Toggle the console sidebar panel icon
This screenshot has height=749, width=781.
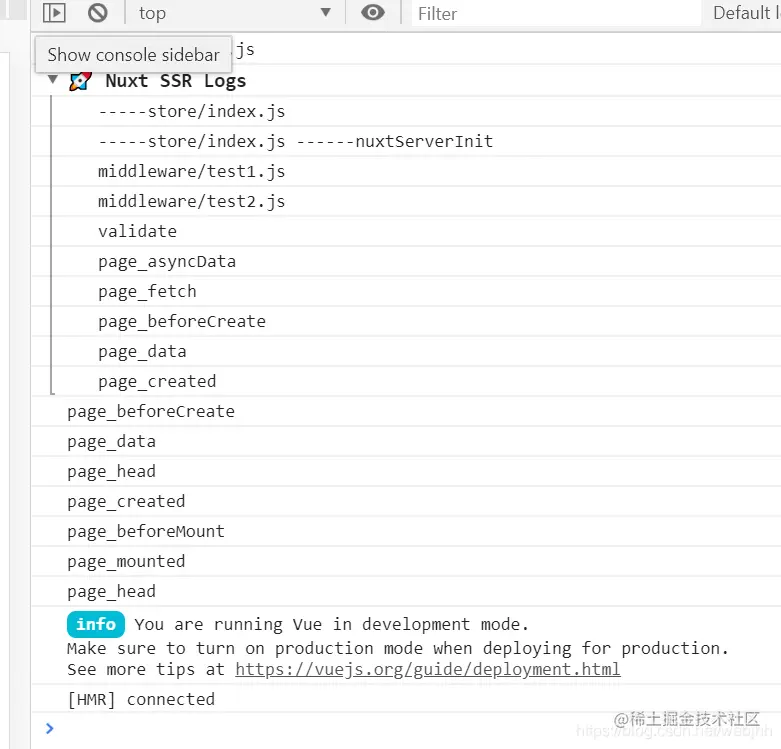pyautogui.click(x=54, y=12)
